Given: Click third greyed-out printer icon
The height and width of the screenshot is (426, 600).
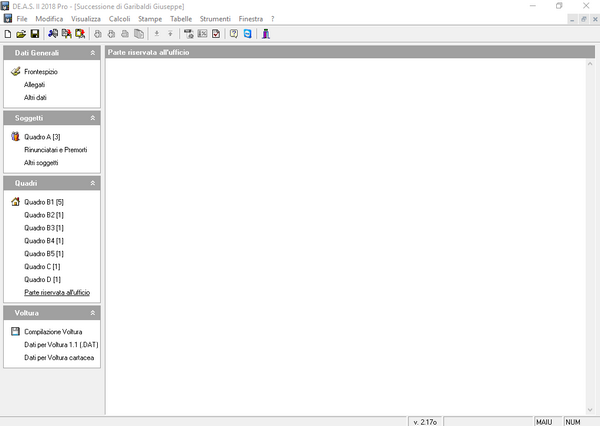Looking at the screenshot, I should click(x=125, y=34).
